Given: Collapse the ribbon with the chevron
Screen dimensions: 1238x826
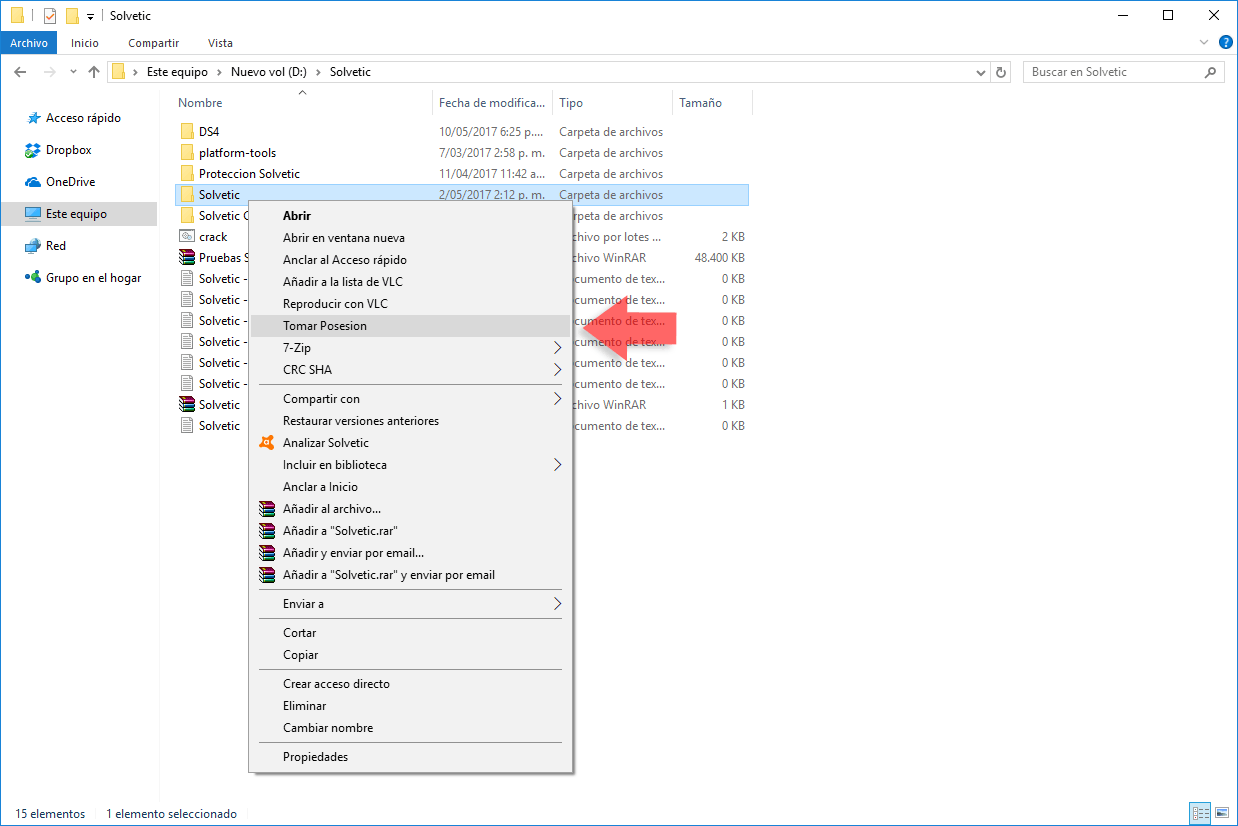Looking at the screenshot, I should point(1204,43).
